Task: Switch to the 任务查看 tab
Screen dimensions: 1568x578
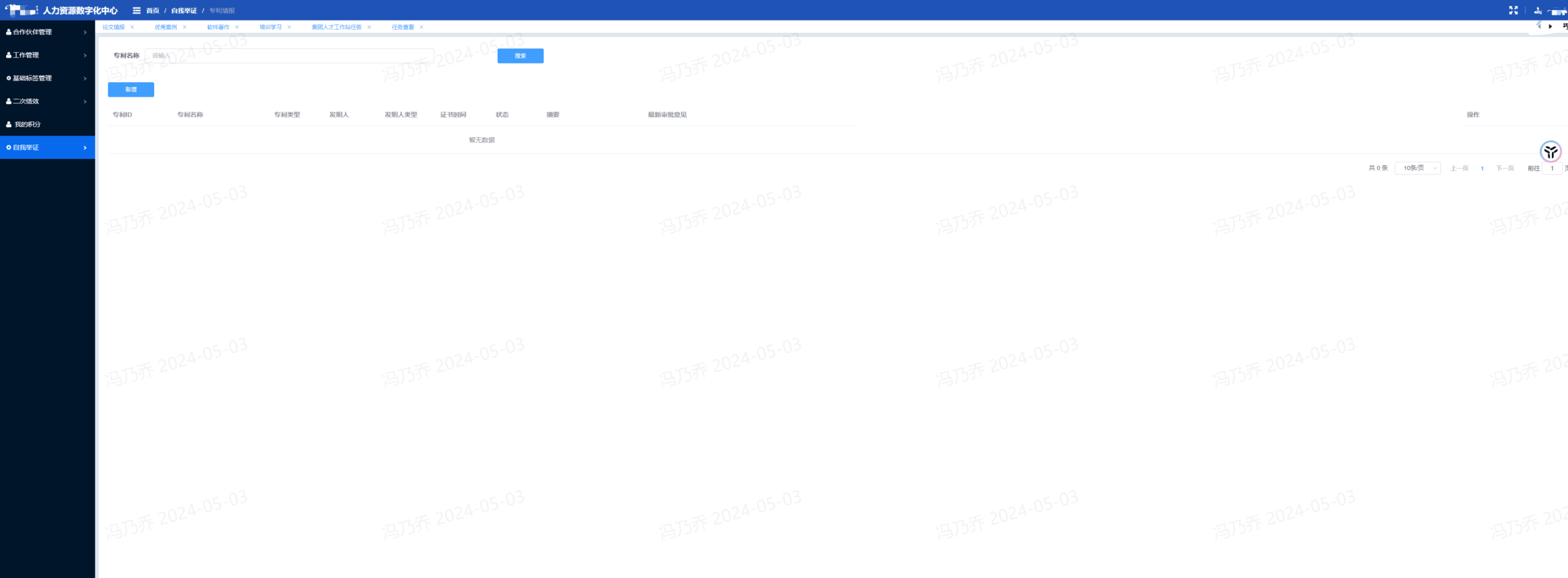Action: coord(403,27)
